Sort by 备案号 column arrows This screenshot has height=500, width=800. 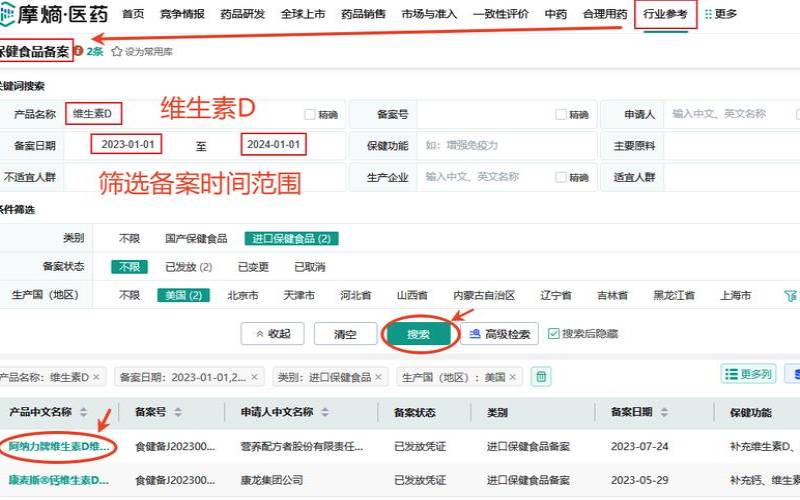tap(178, 412)
